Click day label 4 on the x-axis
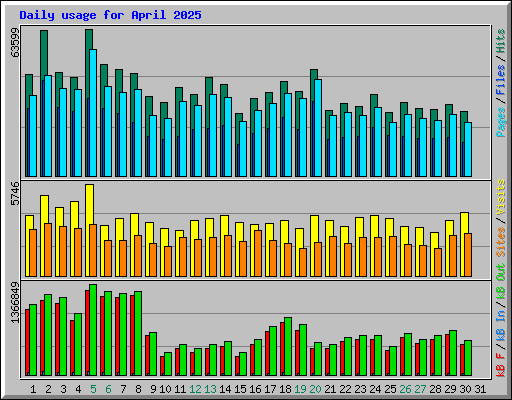Viewport: 512px width, 400px height. click(x=78, y=389)
